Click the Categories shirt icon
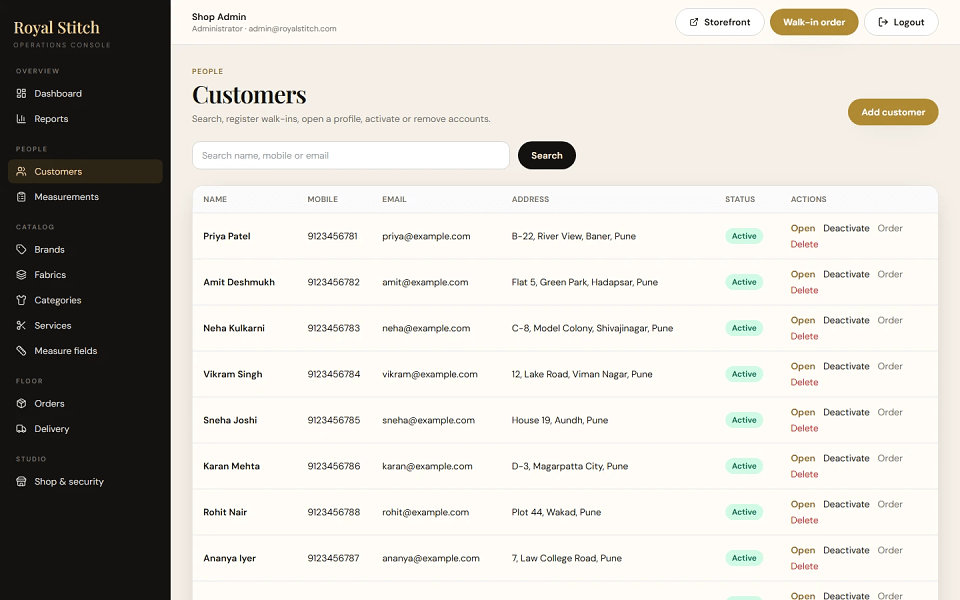 click(21, 300)
